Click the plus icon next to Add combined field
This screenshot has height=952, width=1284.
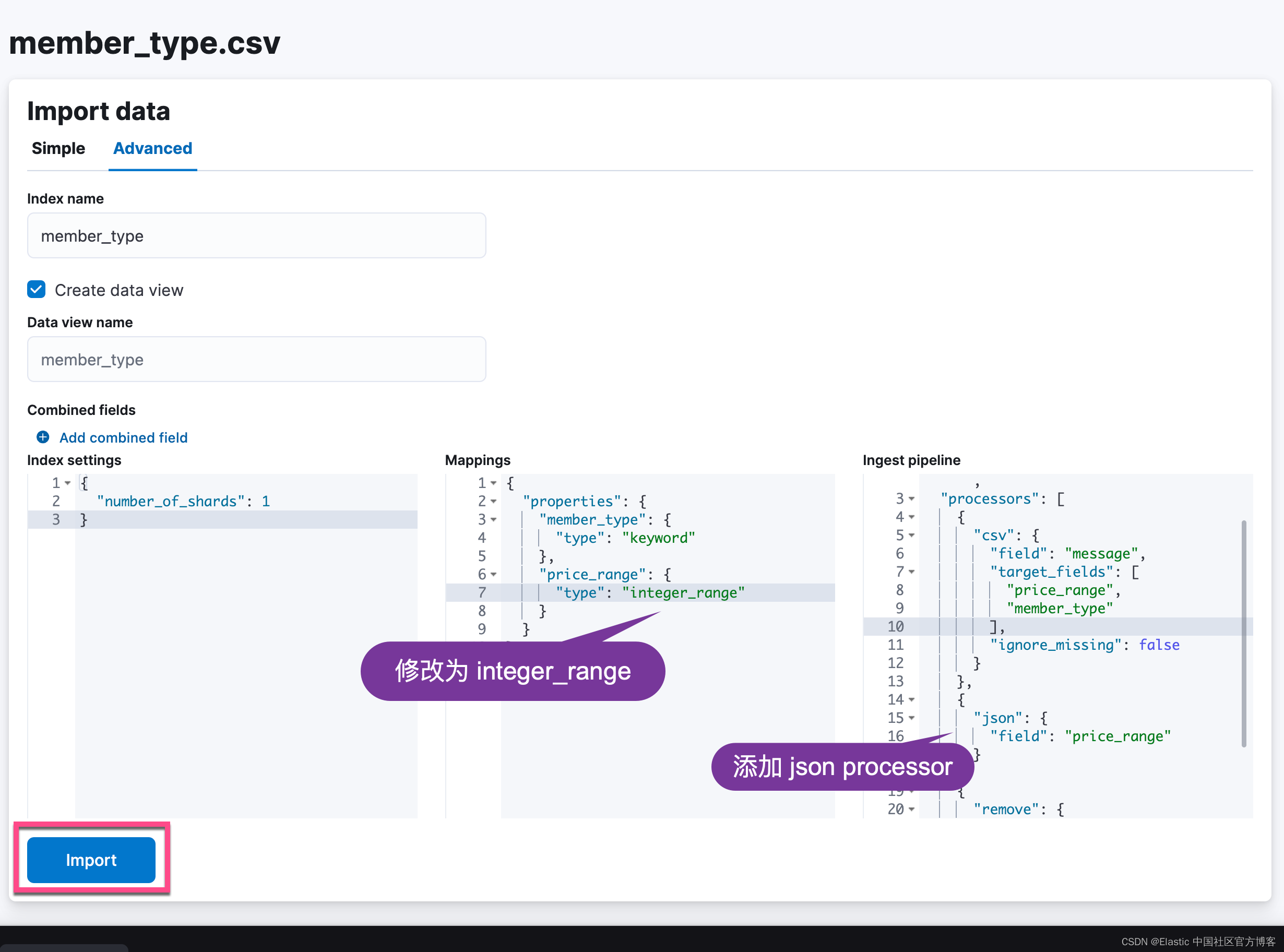click(x=43, y=437)
